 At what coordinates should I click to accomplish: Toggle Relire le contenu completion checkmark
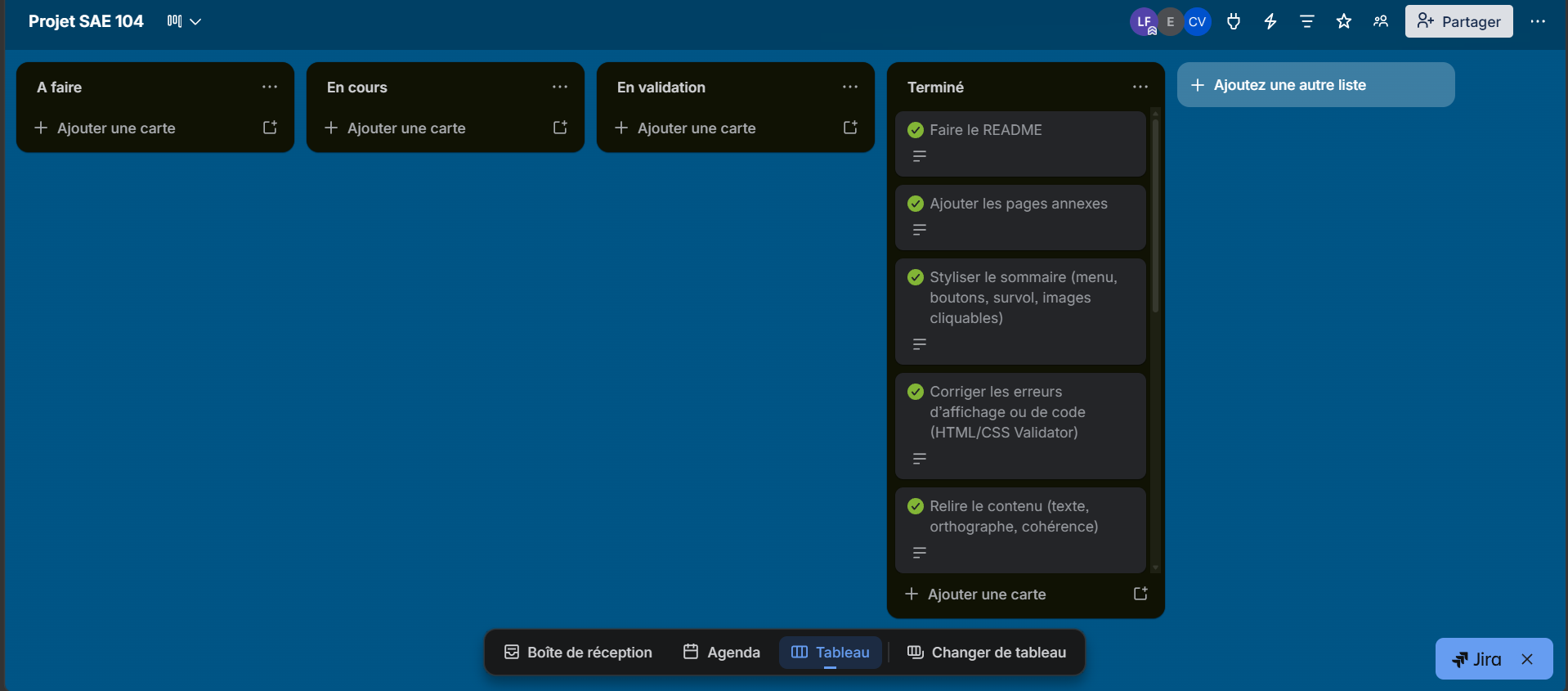pos(916,506)
